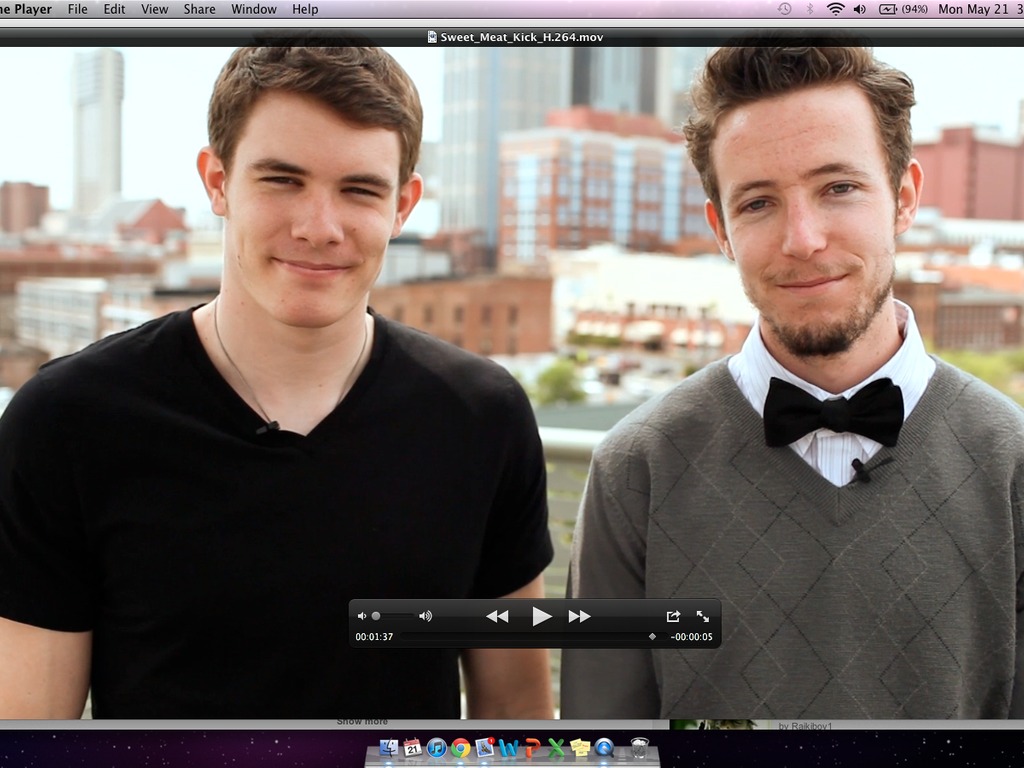The height and width of the screenshot is (768, 1024).
Task: Click the full volume speaker icon
Action: click(x=426, y=616)
